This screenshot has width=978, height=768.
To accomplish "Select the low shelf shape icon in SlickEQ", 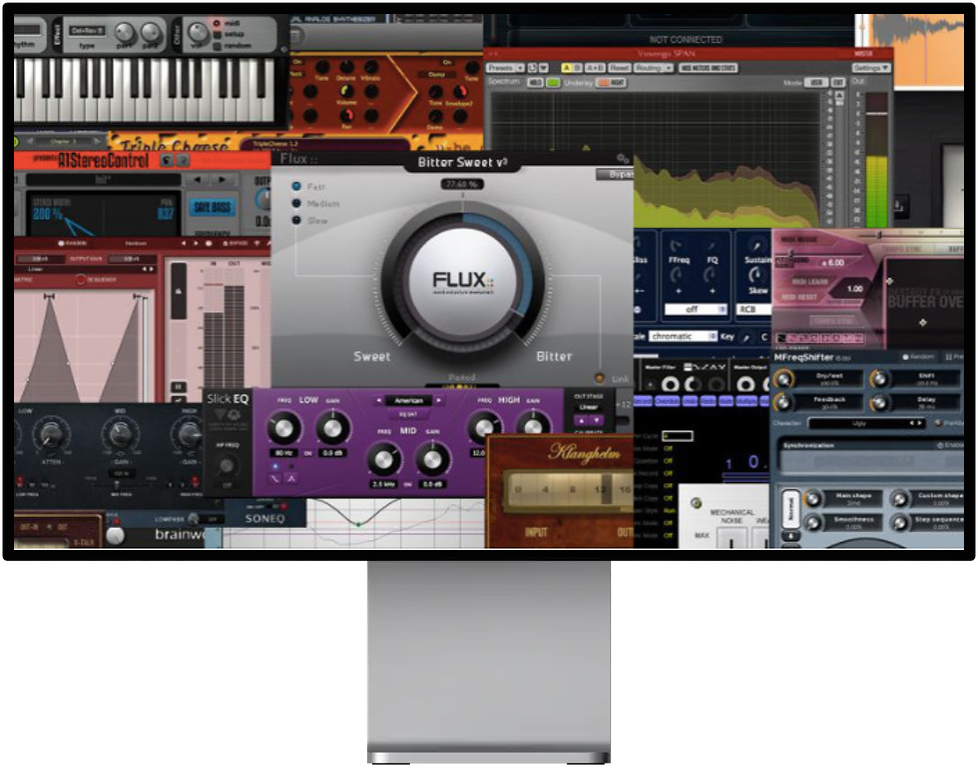I will coord(276,479).
